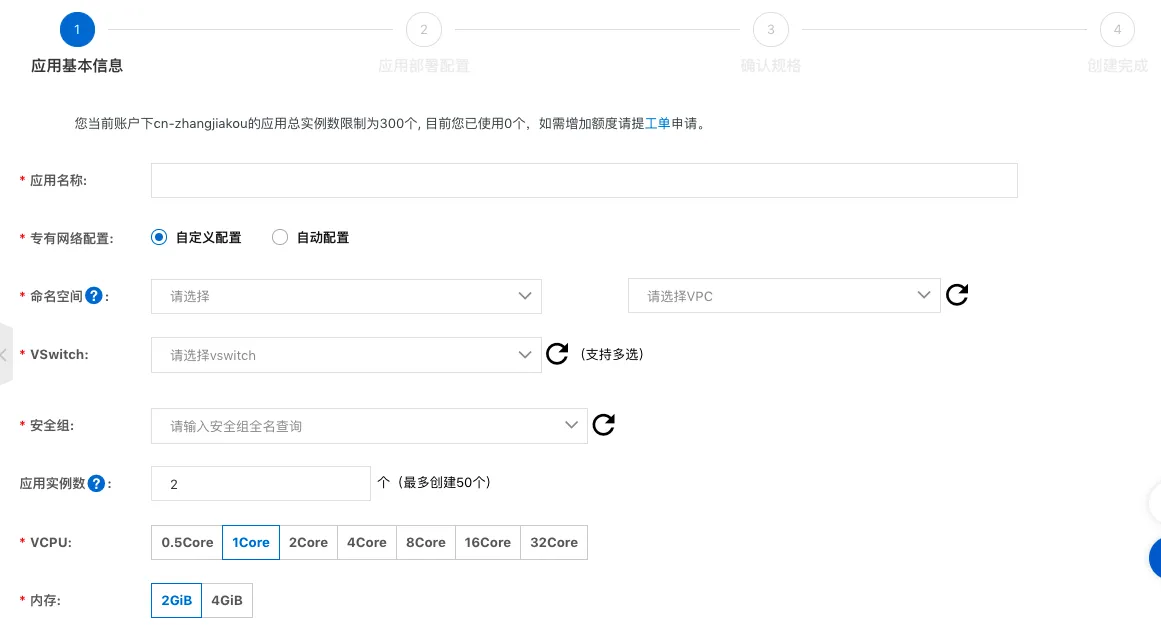The width and height of the screenshot is (1161, 637).
Task: Go to the 应用部署配置 step
Action: [x=424, y=29]
